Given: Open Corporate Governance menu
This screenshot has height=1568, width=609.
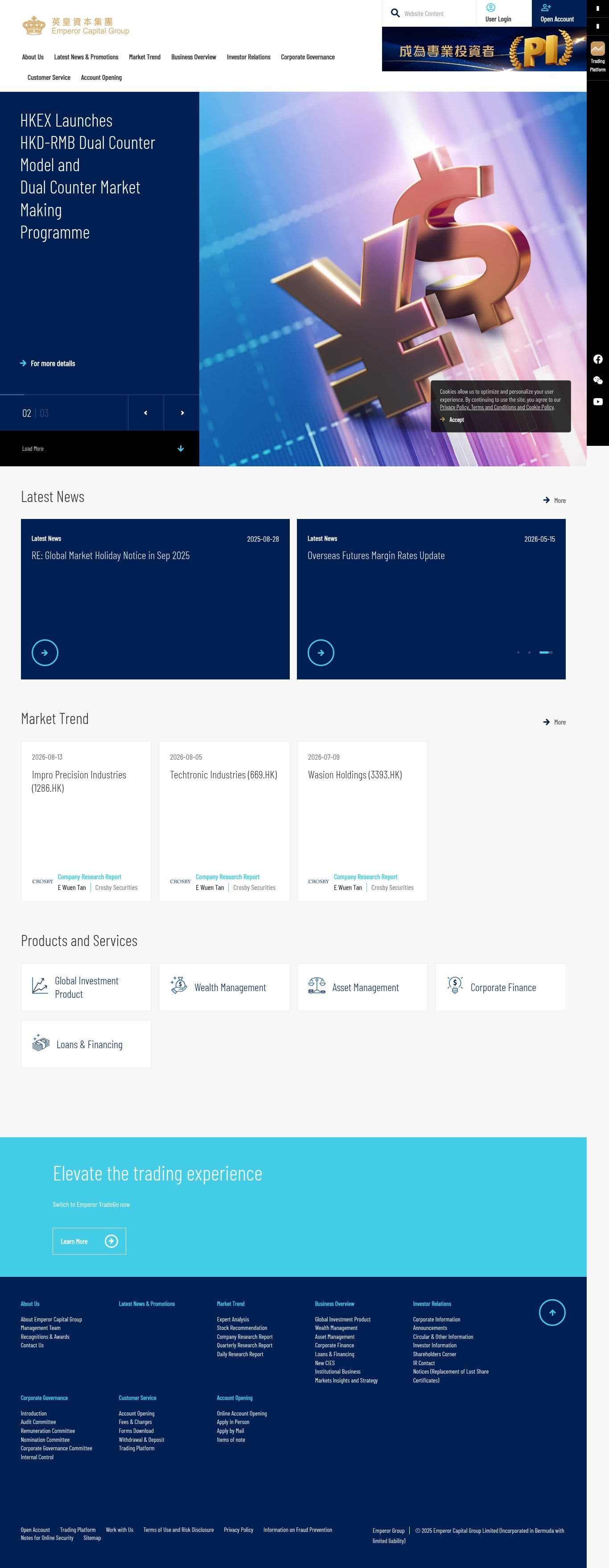Looking at the screenshot, I should tap(308, 57).
